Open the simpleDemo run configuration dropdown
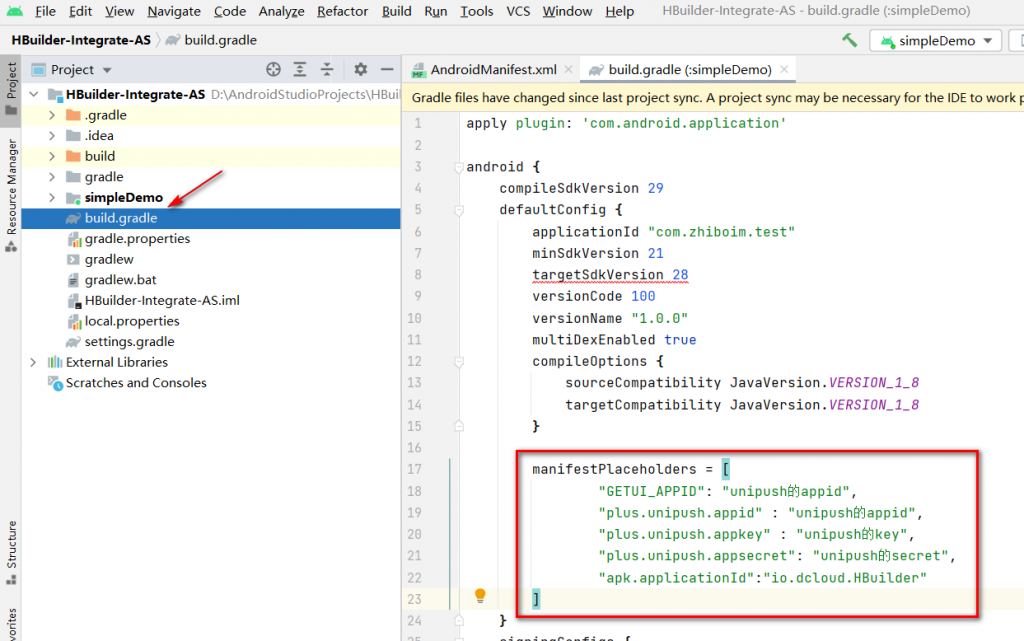The height and width of the screenshot is (641, 1024). tap(935, 40)
